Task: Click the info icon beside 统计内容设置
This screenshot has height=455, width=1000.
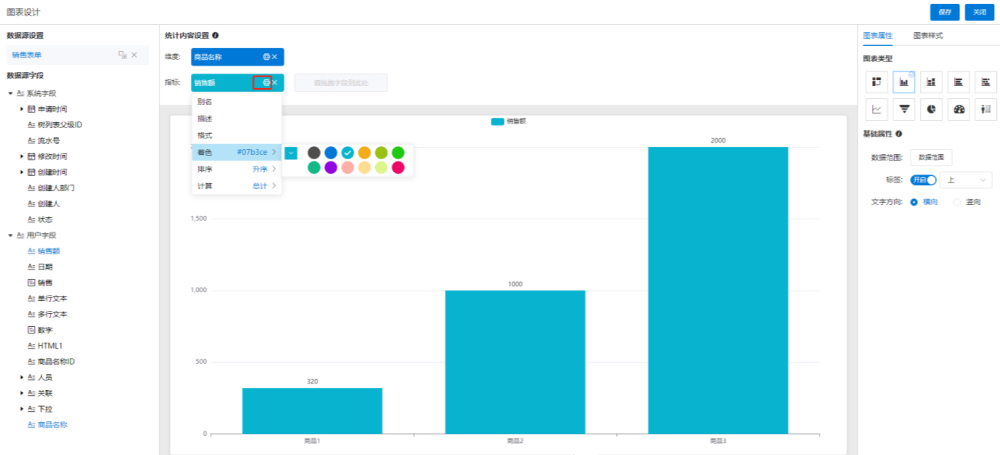Action: [216, 35]
